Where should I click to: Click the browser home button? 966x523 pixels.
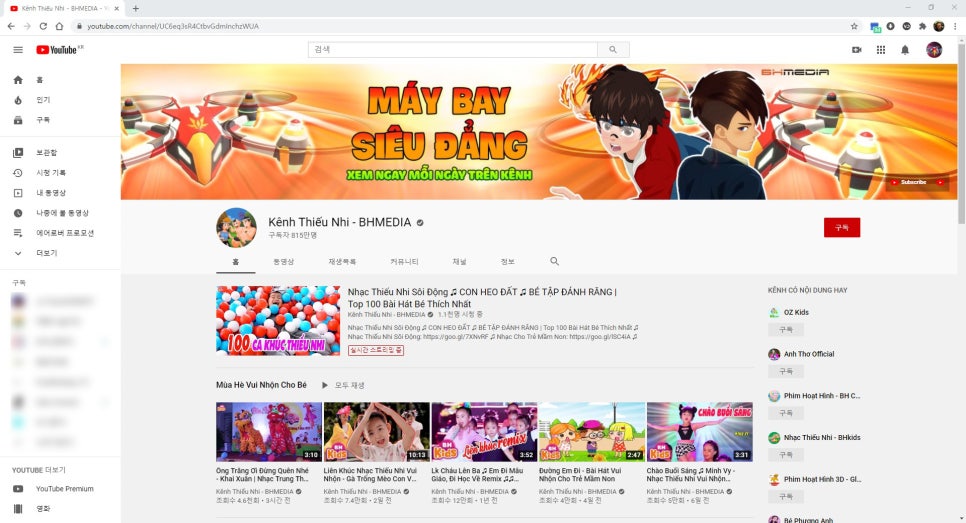coord(59,26)
